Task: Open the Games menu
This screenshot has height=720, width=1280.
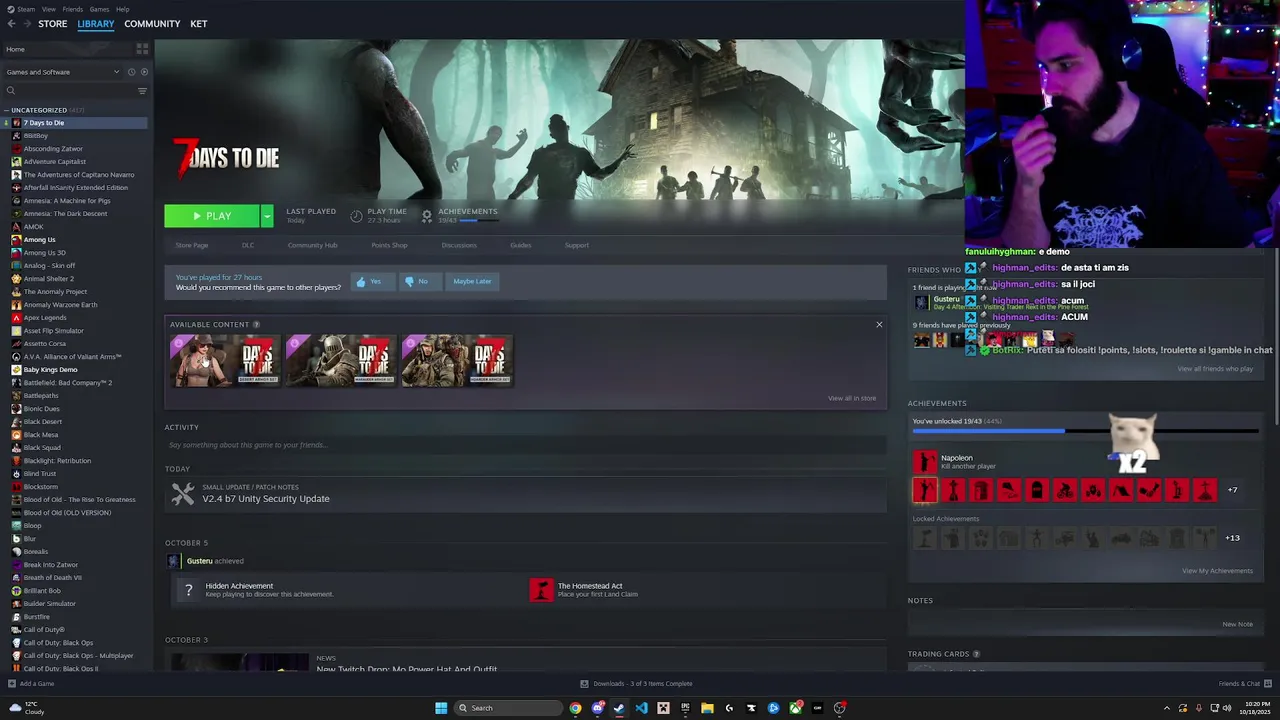Action: (99, 9)
